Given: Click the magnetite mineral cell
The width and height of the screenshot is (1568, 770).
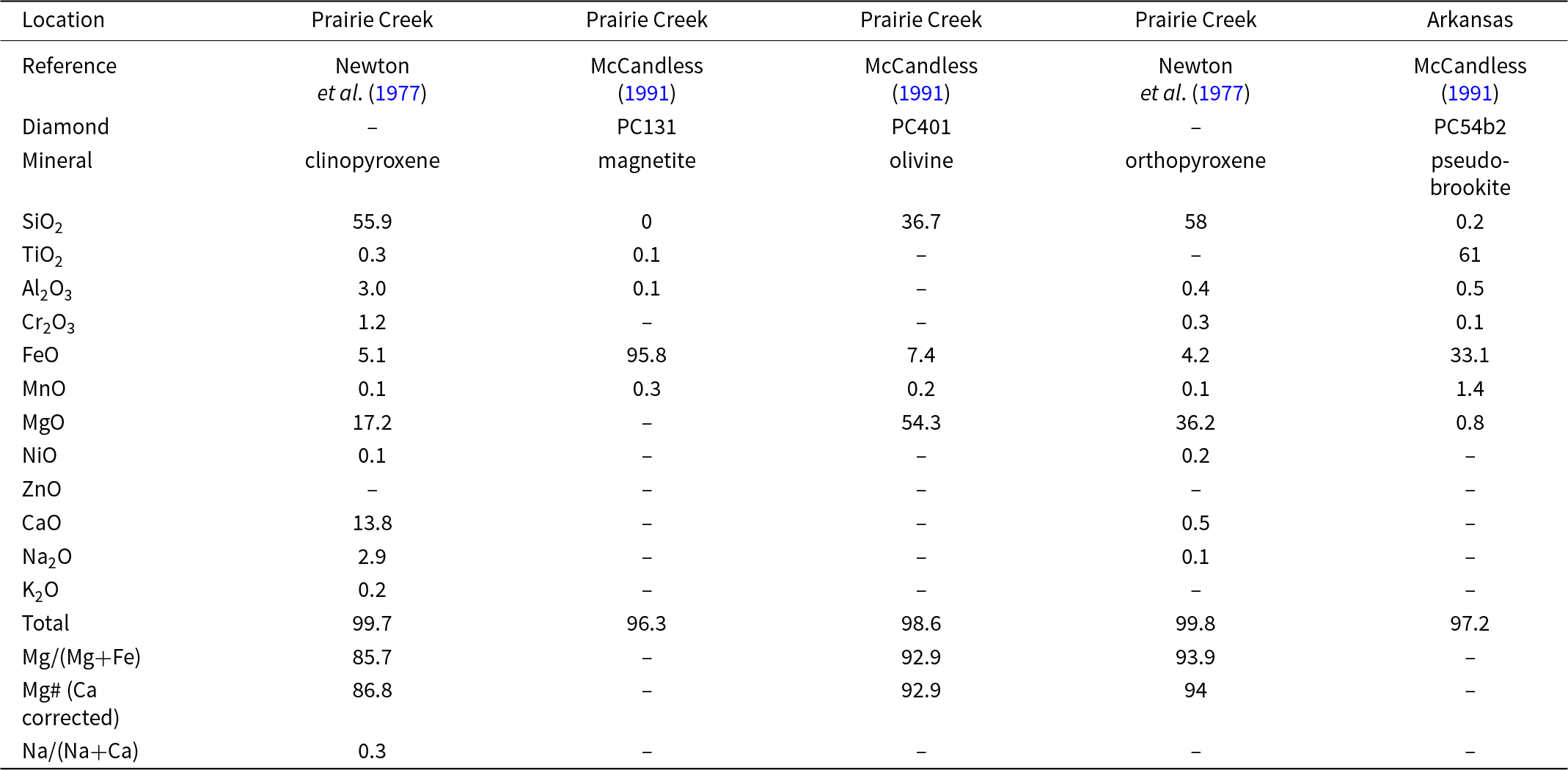Looking at the screenshot, I should click(646, 161).
